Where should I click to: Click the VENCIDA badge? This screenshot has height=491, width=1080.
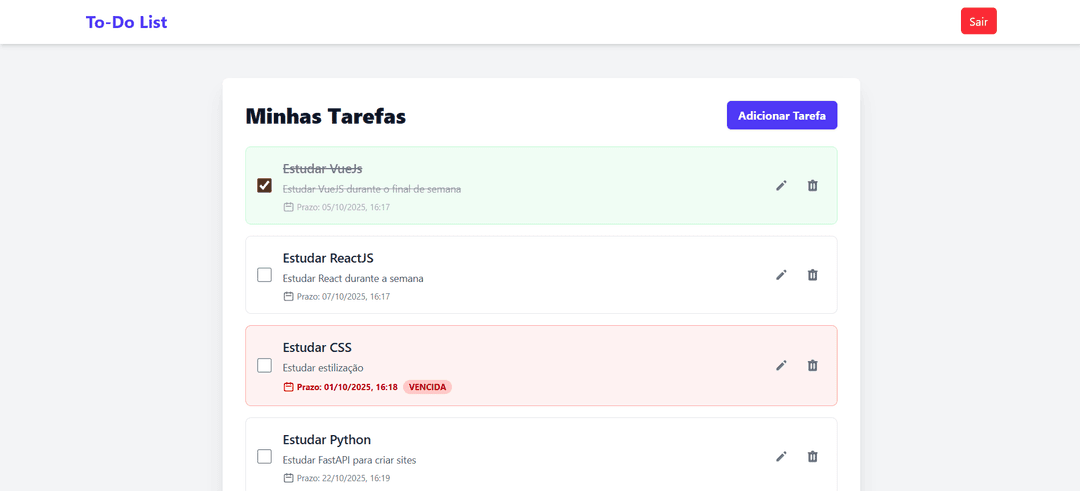point(427,387)
